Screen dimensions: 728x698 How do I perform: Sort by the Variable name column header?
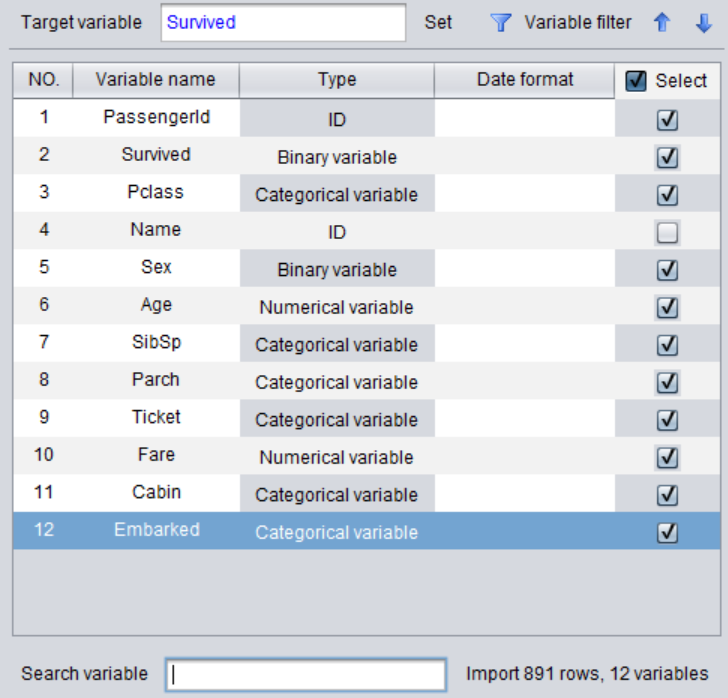click(155, 80)
